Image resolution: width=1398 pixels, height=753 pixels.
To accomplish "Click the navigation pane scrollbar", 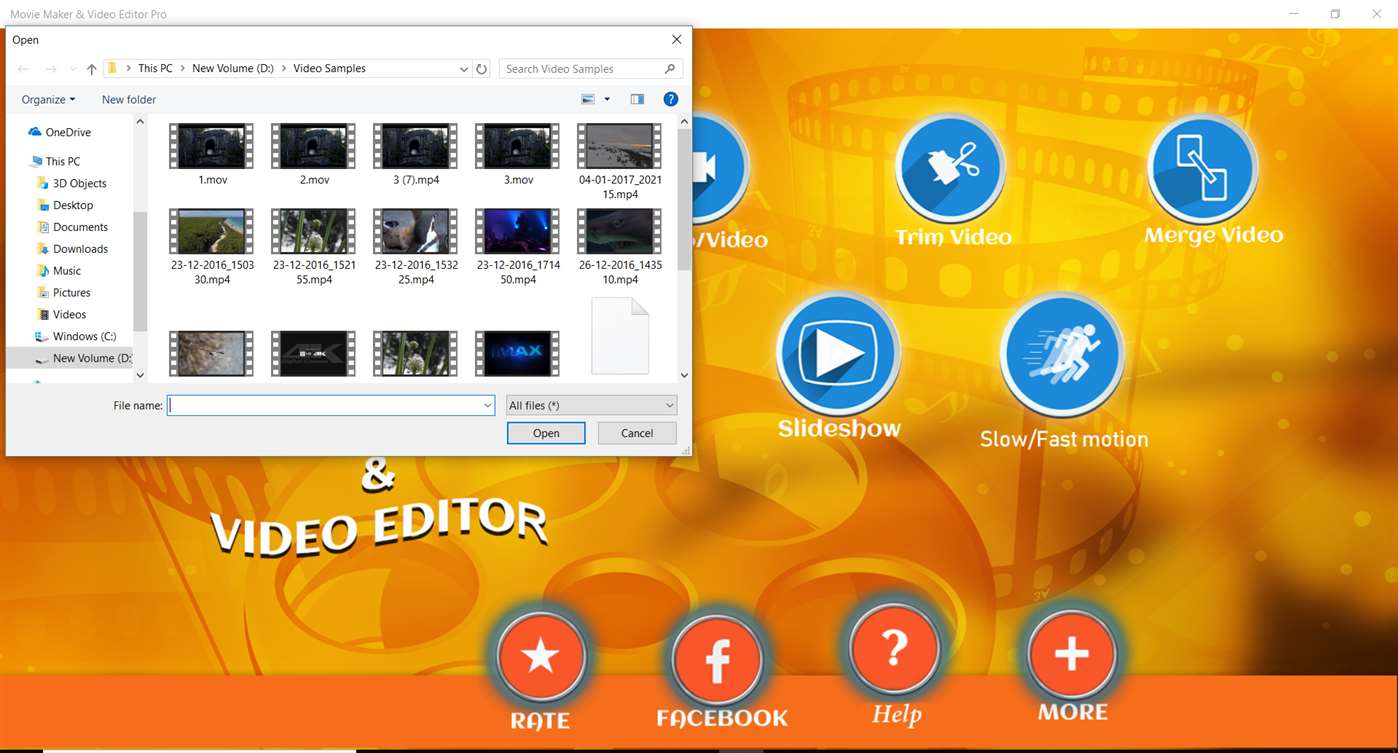I will (140, 270).
